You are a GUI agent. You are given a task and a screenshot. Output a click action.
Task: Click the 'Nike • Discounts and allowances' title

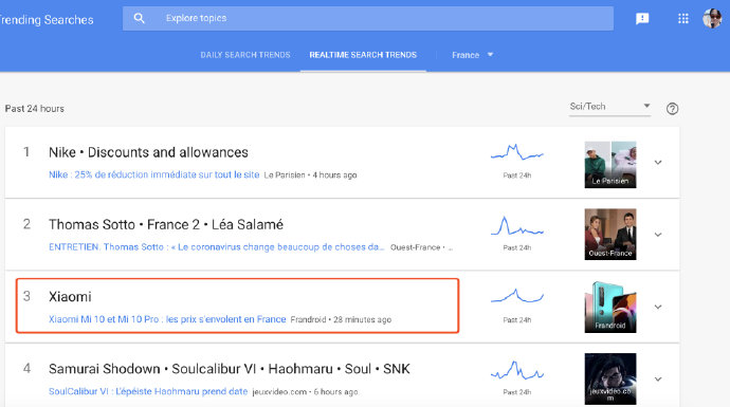[149, 153]
